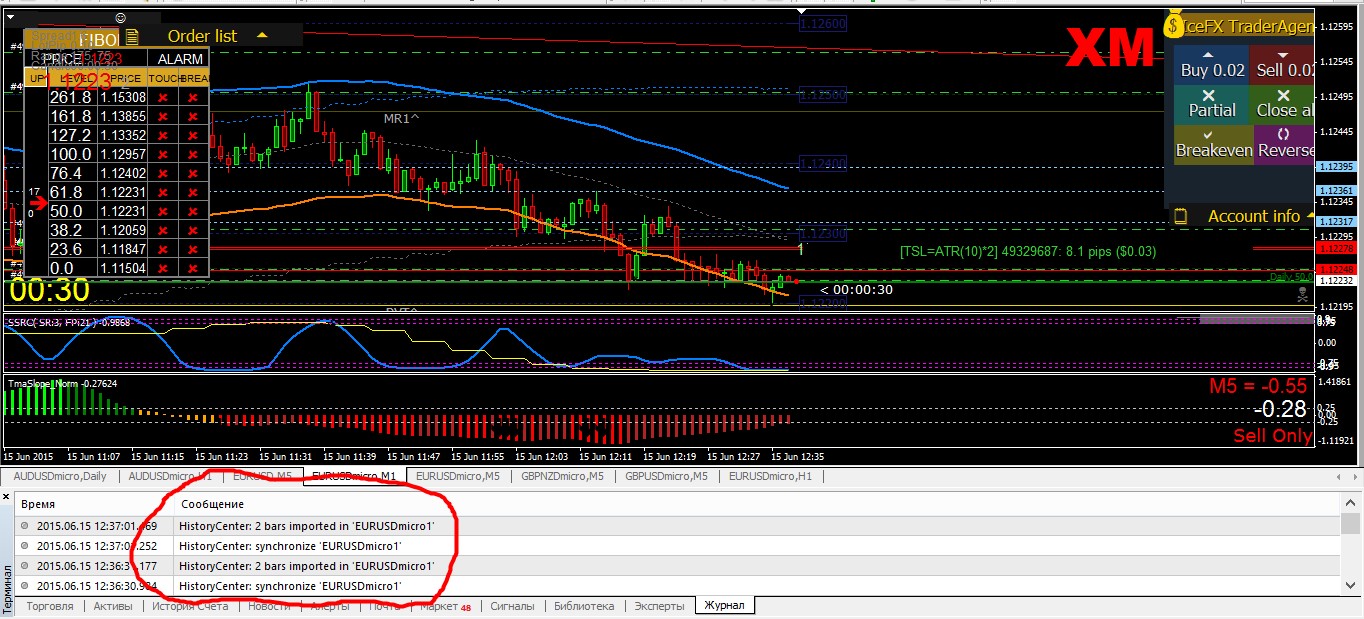1364x619 pixels.
Task: Switch to GBPUSDmicro,M5 chart tab
Action: click(666, 476)
